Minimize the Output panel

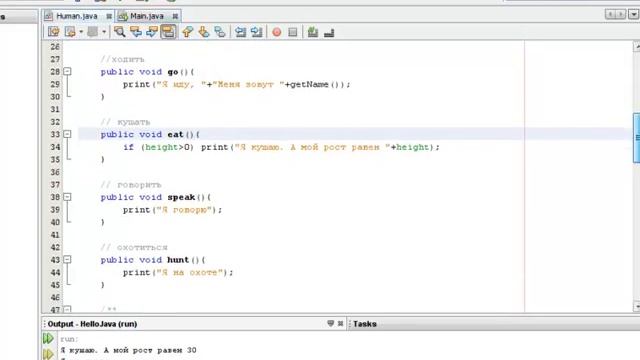click(x=331, y=323)
